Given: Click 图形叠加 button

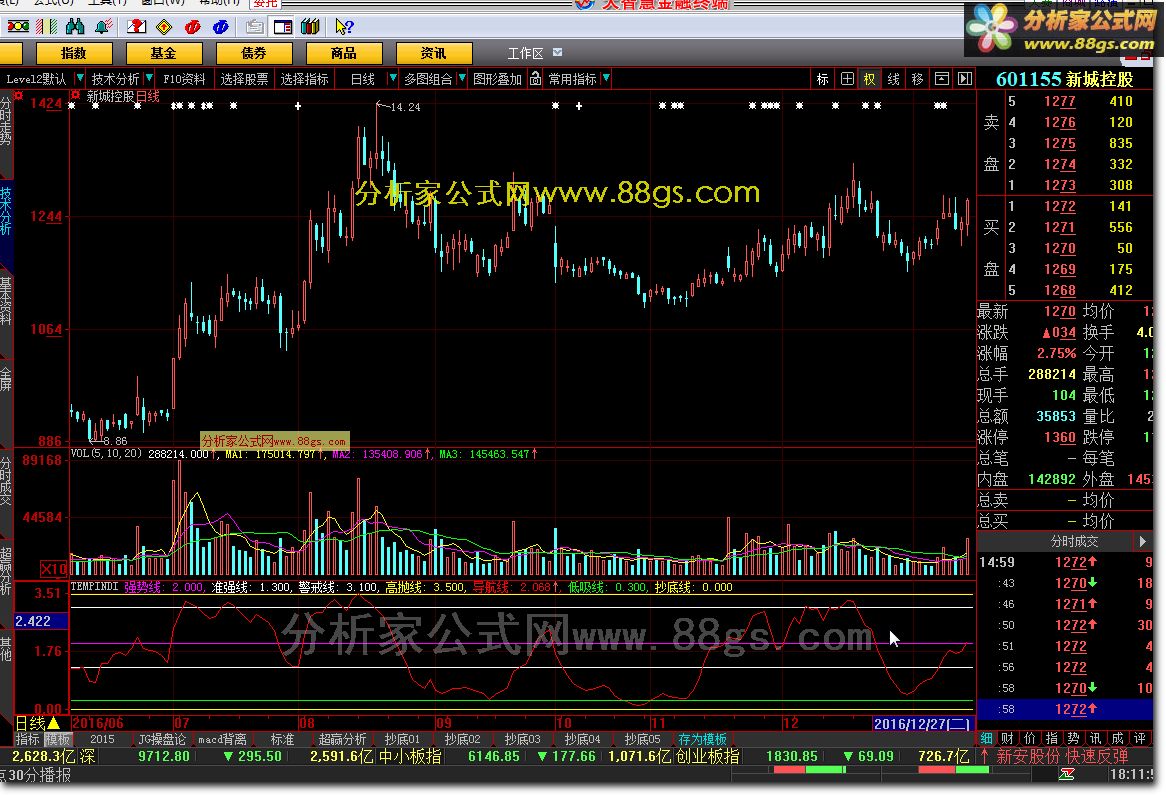Looking at the screenshot, I should click(x=497, y=79).
